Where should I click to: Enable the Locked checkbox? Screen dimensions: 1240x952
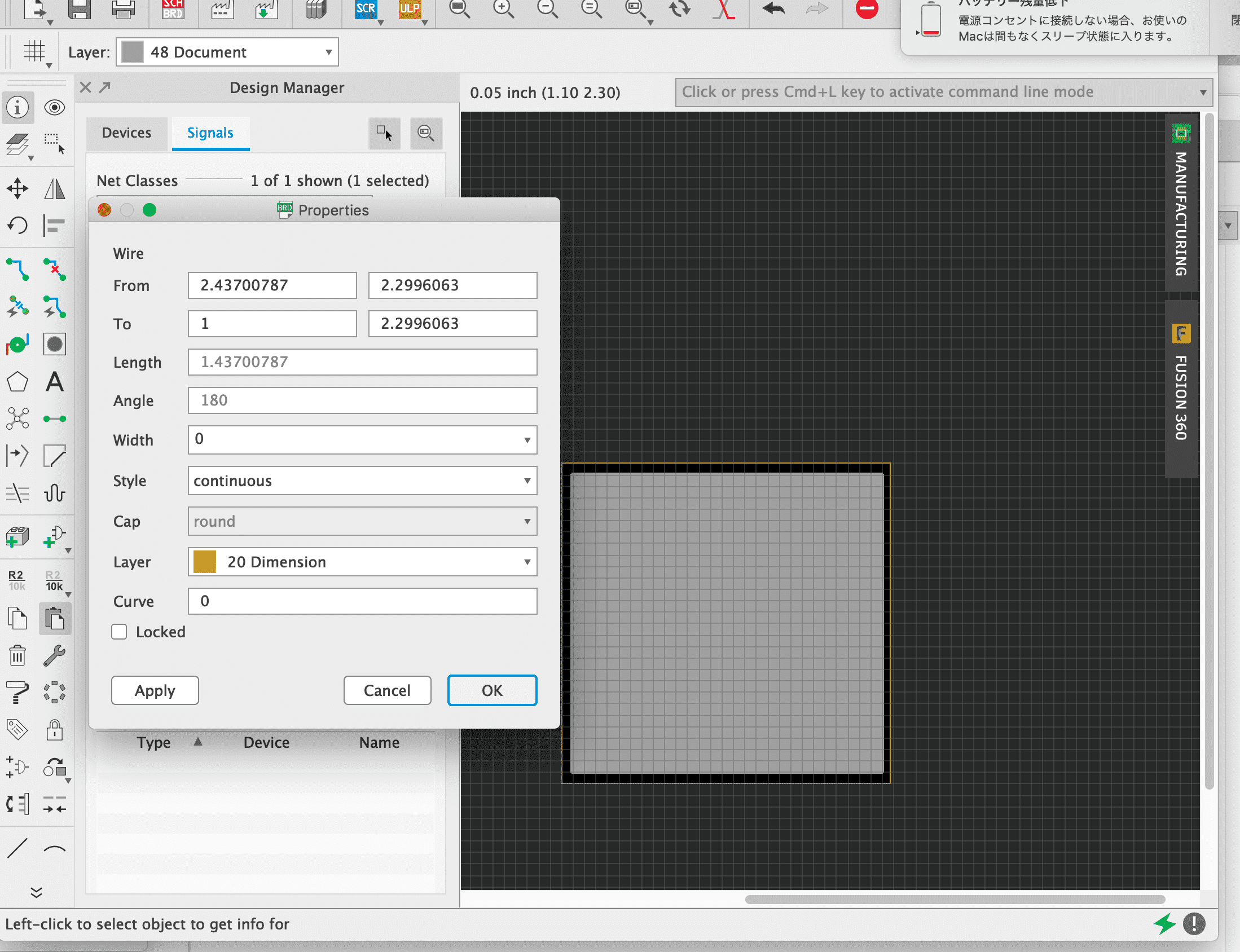119,632
